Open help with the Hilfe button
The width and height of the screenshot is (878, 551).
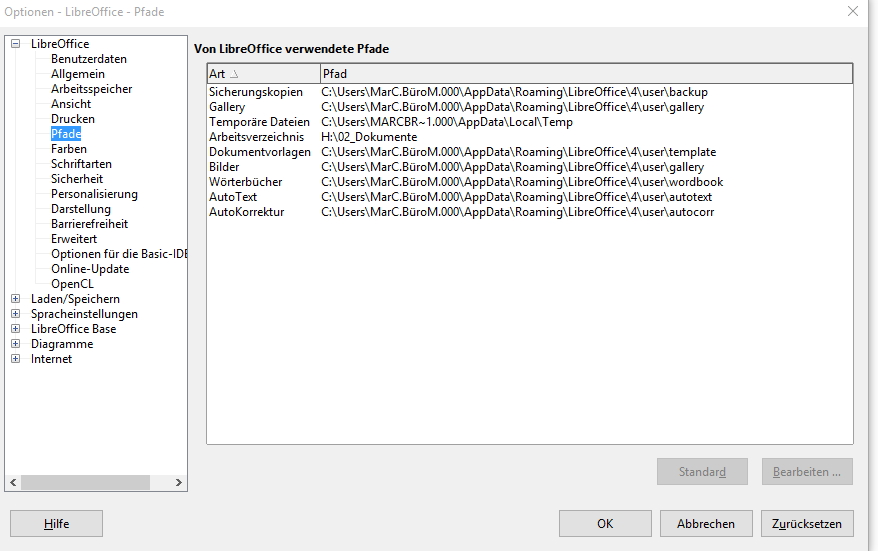(x=57, y=524)
